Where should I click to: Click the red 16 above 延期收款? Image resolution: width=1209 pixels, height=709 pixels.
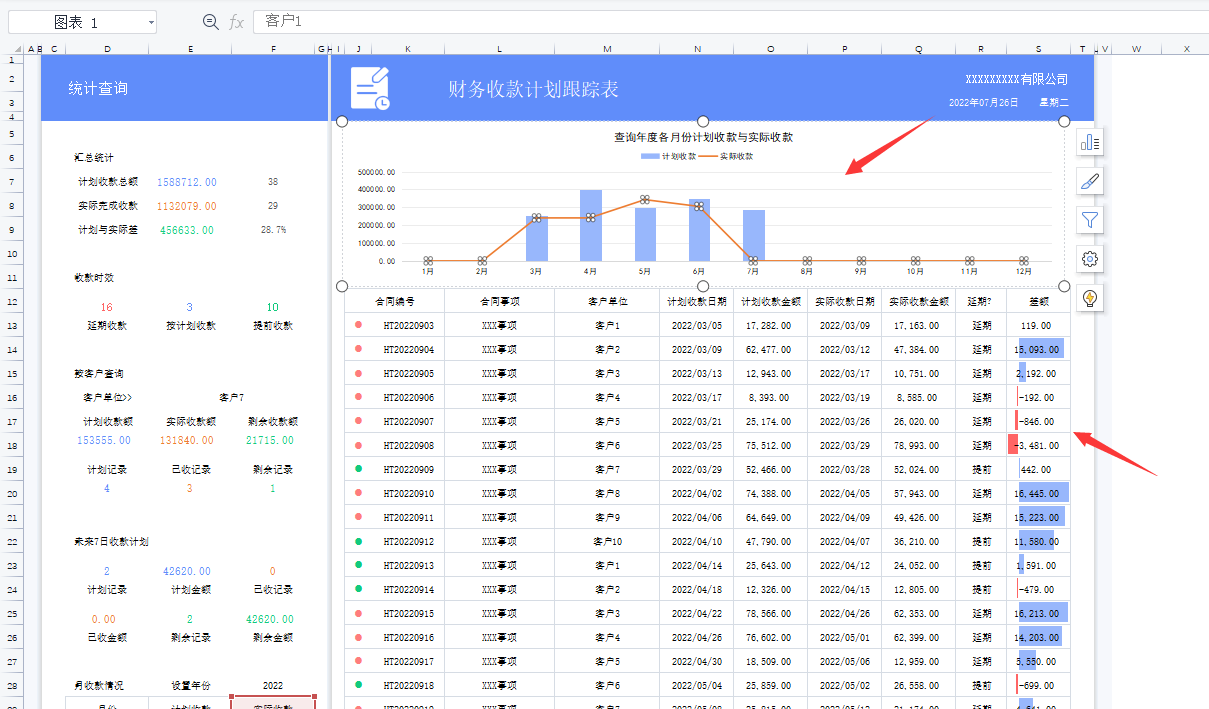click(x=107, y=307)
